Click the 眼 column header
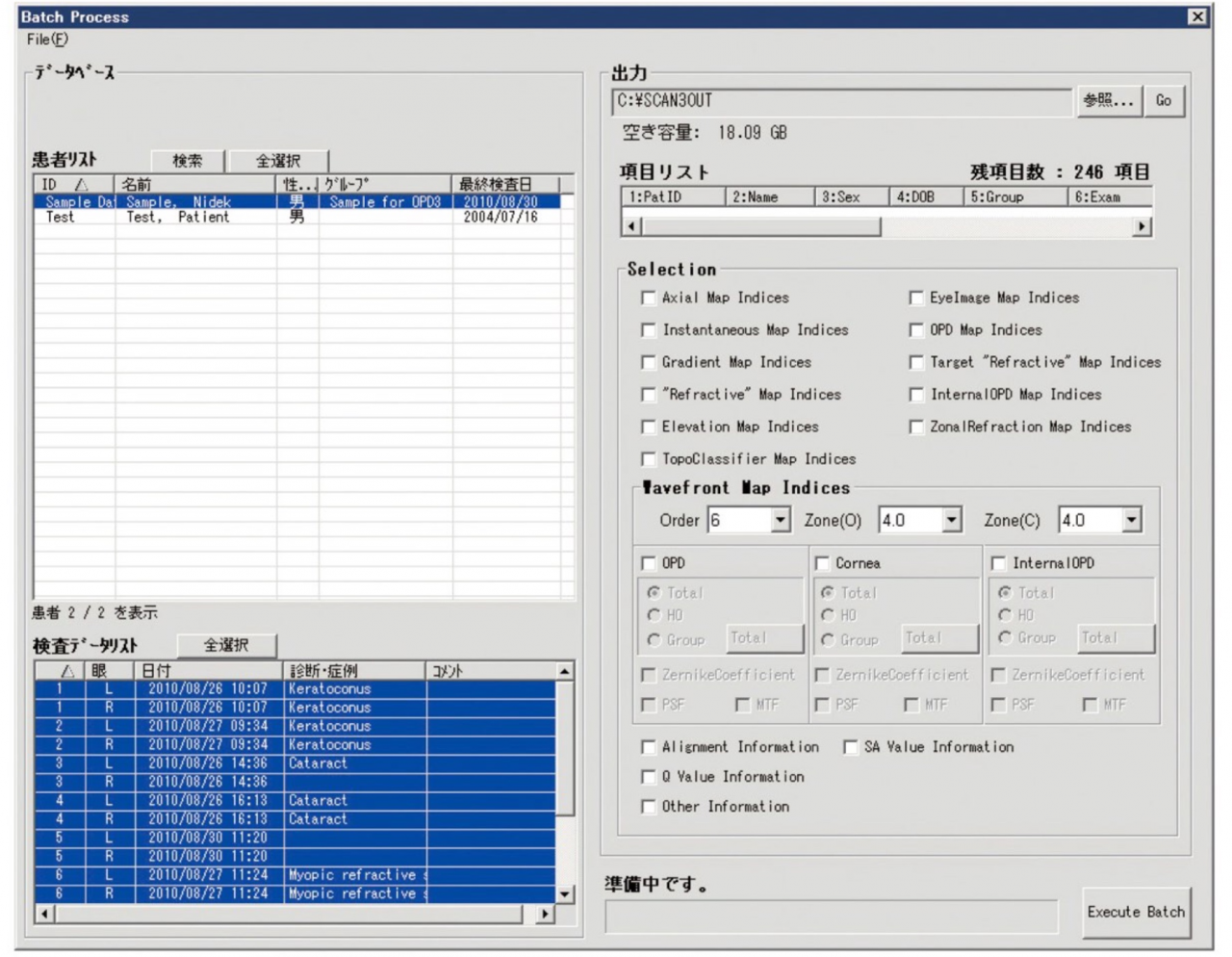Screen dimensions: 1232x957 click(109, 671)
